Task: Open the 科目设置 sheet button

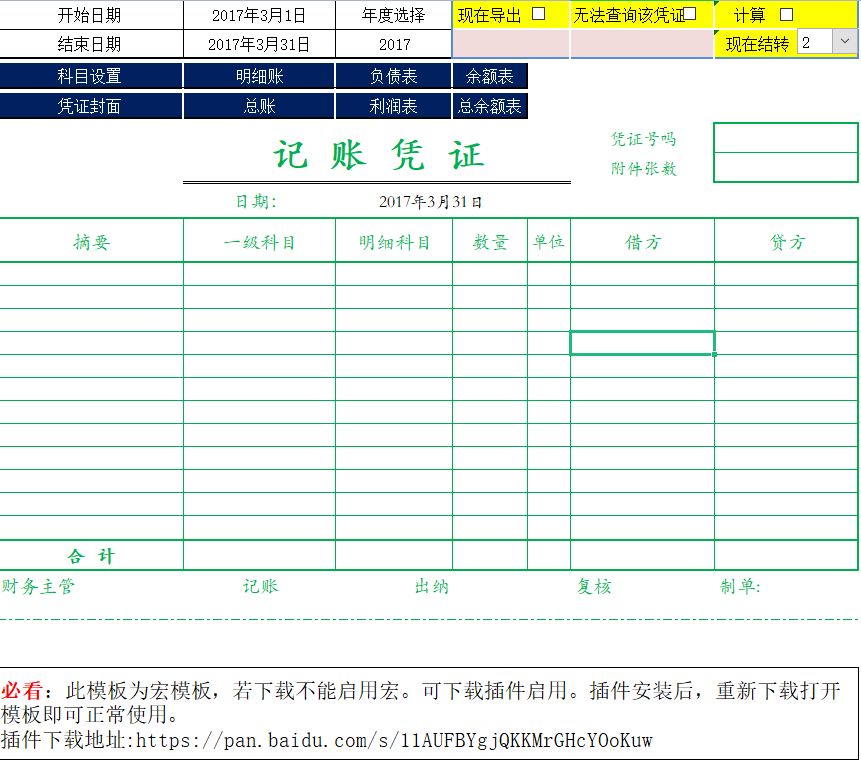Action: tap(91, 75)
